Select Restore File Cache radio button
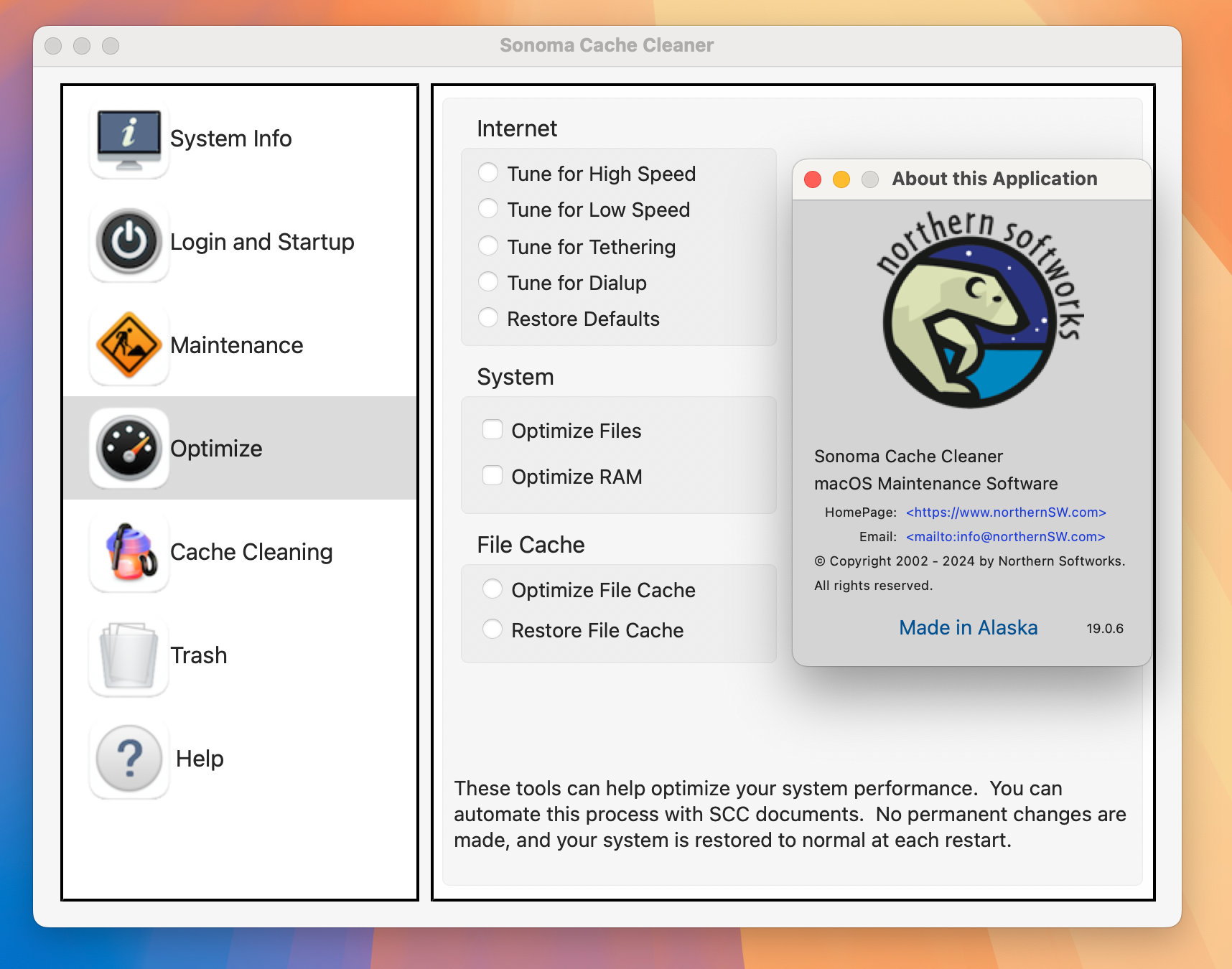Viewport: 1232px width, 969px height. coord(493,629)
